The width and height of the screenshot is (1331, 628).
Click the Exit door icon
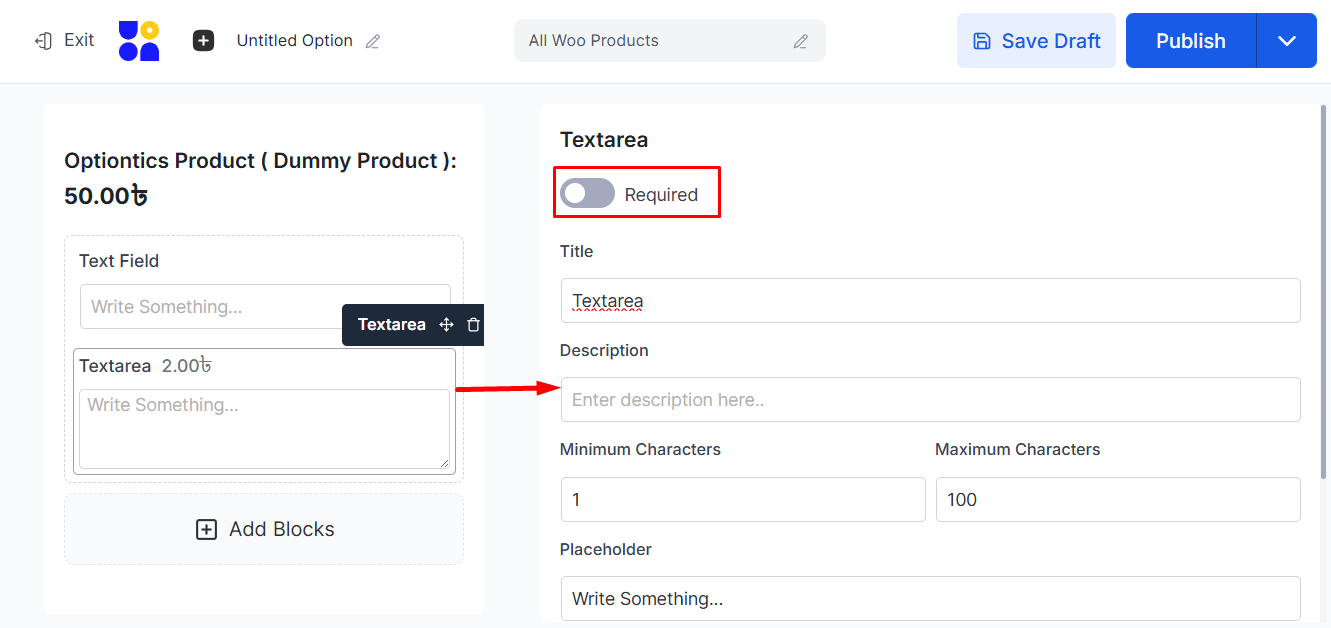click(x=43, y=41)
